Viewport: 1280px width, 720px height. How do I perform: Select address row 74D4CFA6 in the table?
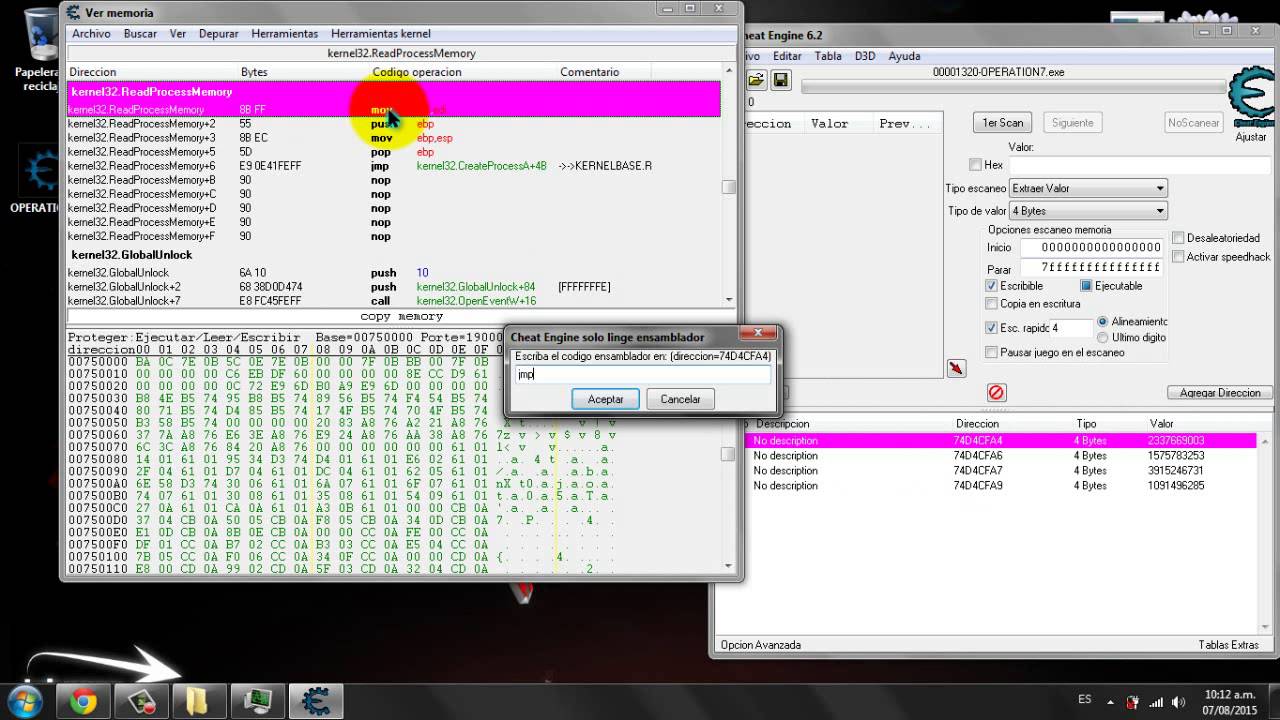point(1000,456)
